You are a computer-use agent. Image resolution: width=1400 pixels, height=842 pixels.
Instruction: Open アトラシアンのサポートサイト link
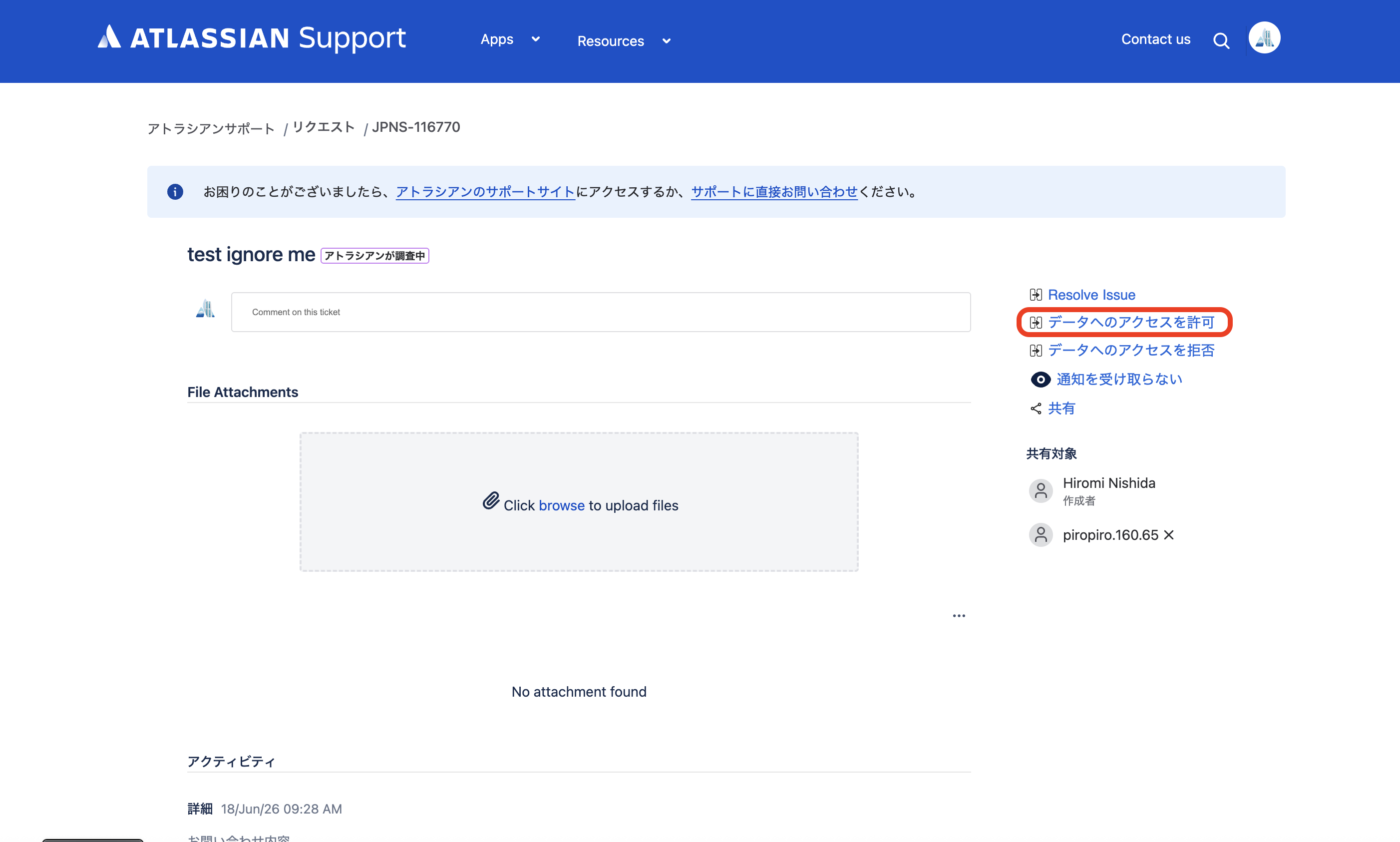coord(485,192)
